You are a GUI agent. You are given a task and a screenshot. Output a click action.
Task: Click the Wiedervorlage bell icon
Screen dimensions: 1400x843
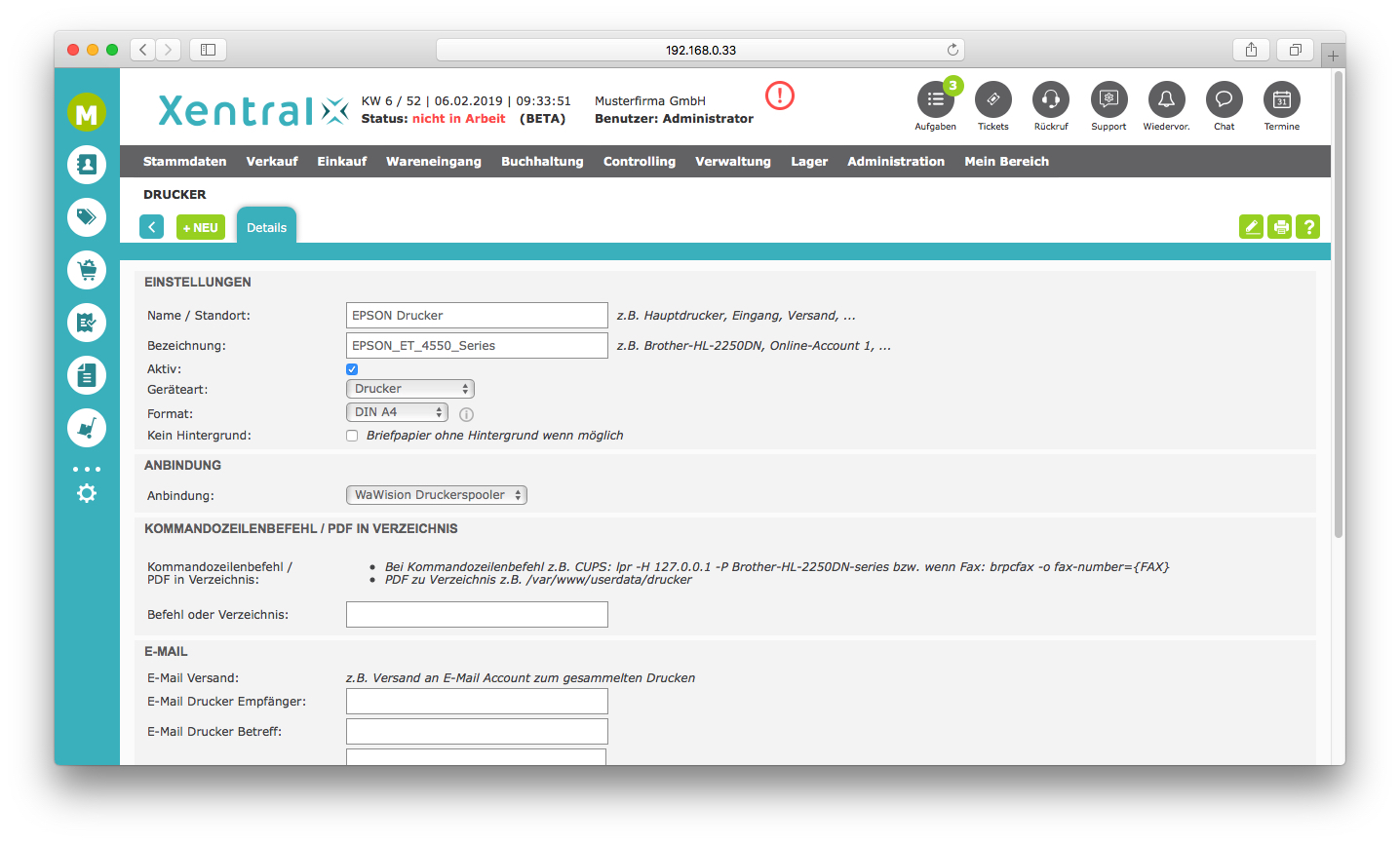pyautogui.click(x=1166, y=99)
